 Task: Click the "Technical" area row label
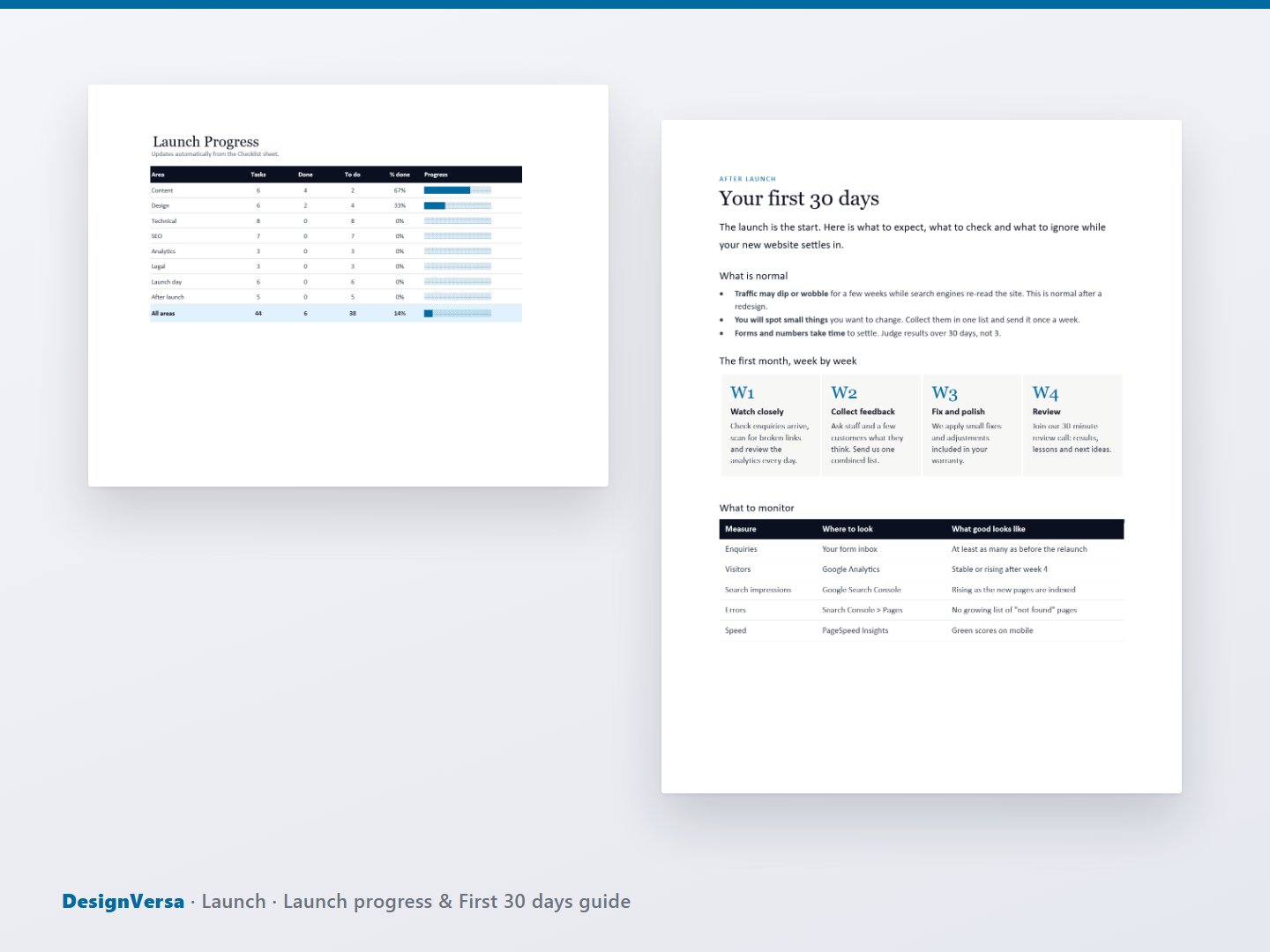(x=164, y=221)
